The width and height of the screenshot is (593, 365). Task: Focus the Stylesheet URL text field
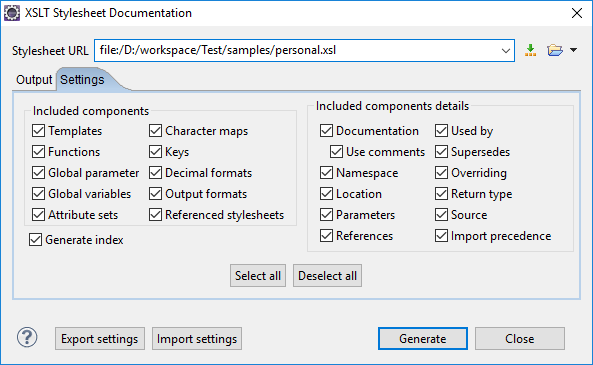click(x=297, y=50)
